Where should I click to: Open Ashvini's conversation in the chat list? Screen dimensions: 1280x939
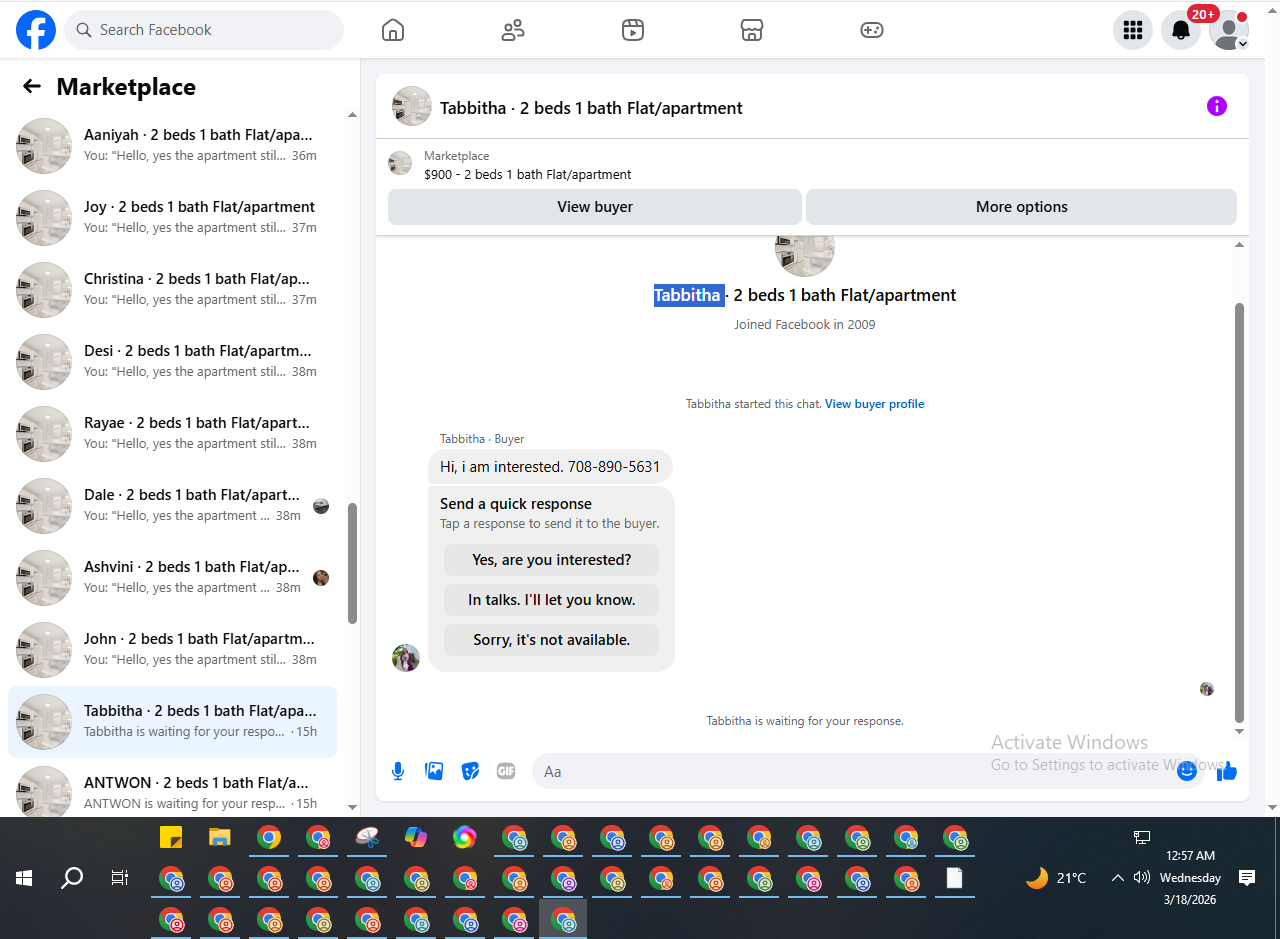pos(172,578)
